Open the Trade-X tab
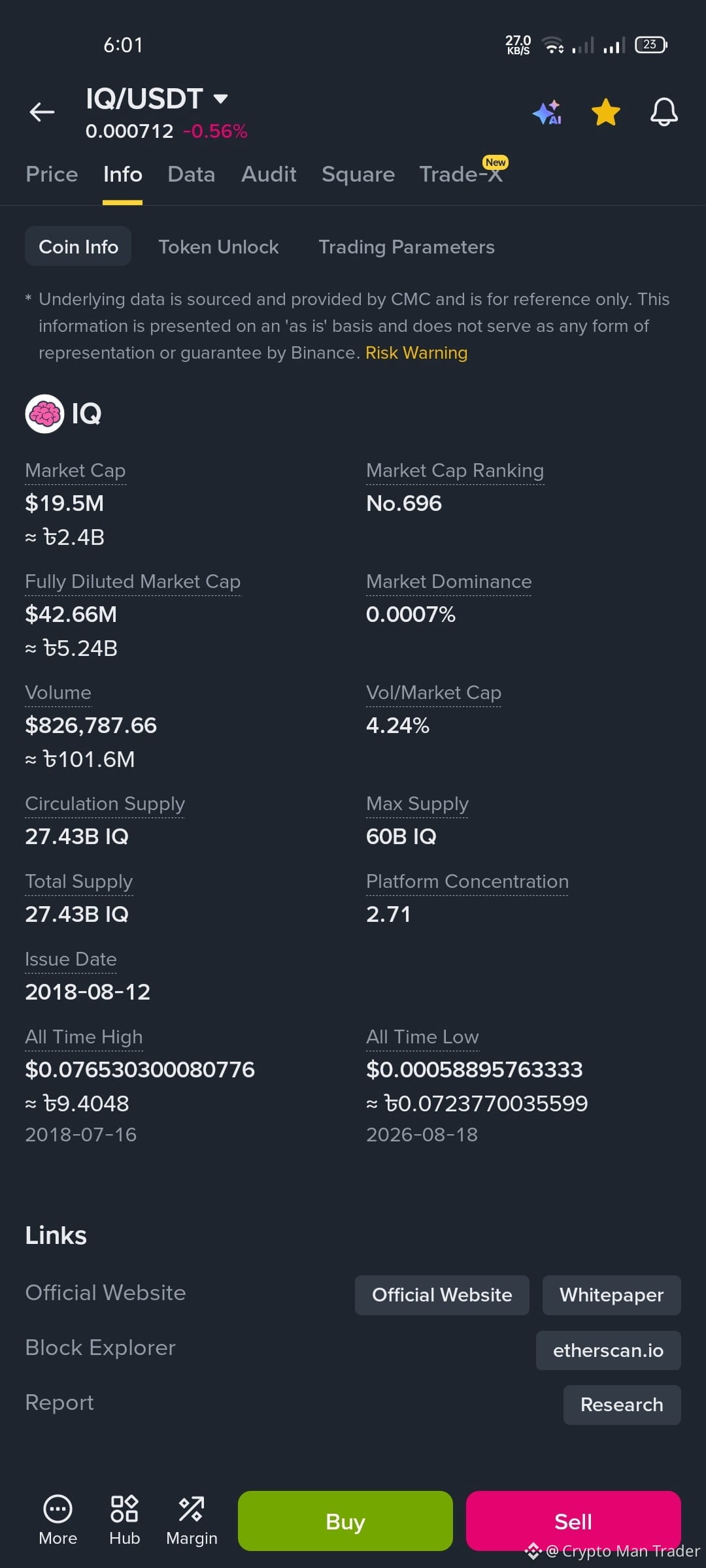706x1568 pixels. [462, 173]
